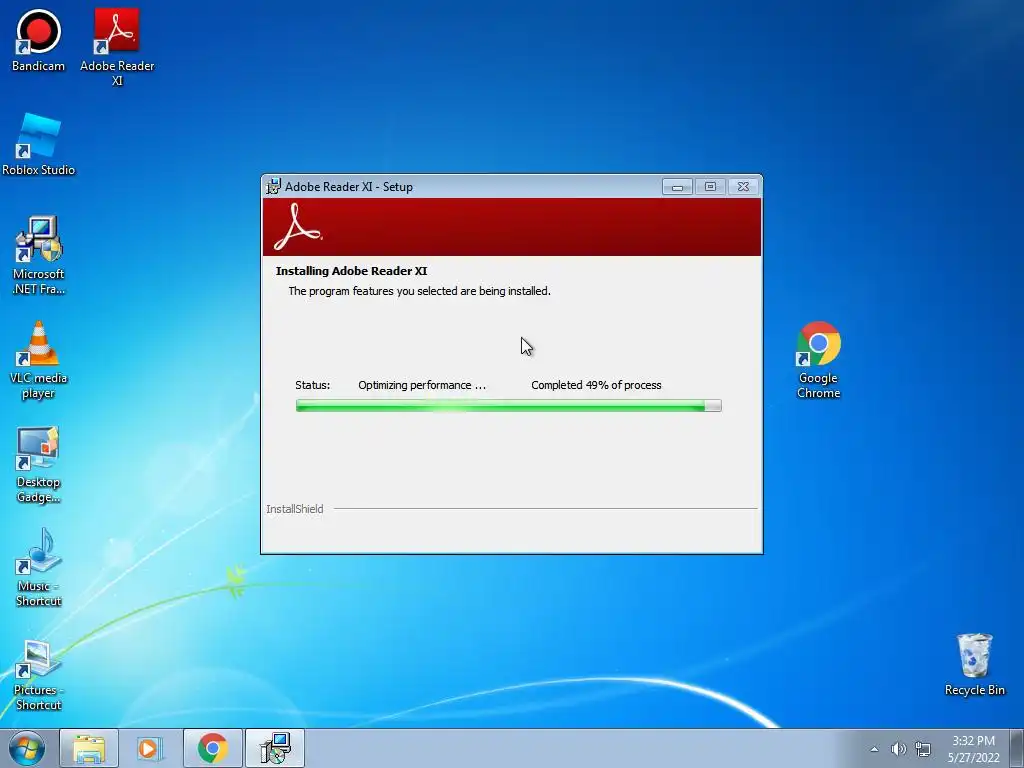The height and width of the screenshot is (768, 1024).
Task: Click the setup window title bar icon
Action: point(274,186)
